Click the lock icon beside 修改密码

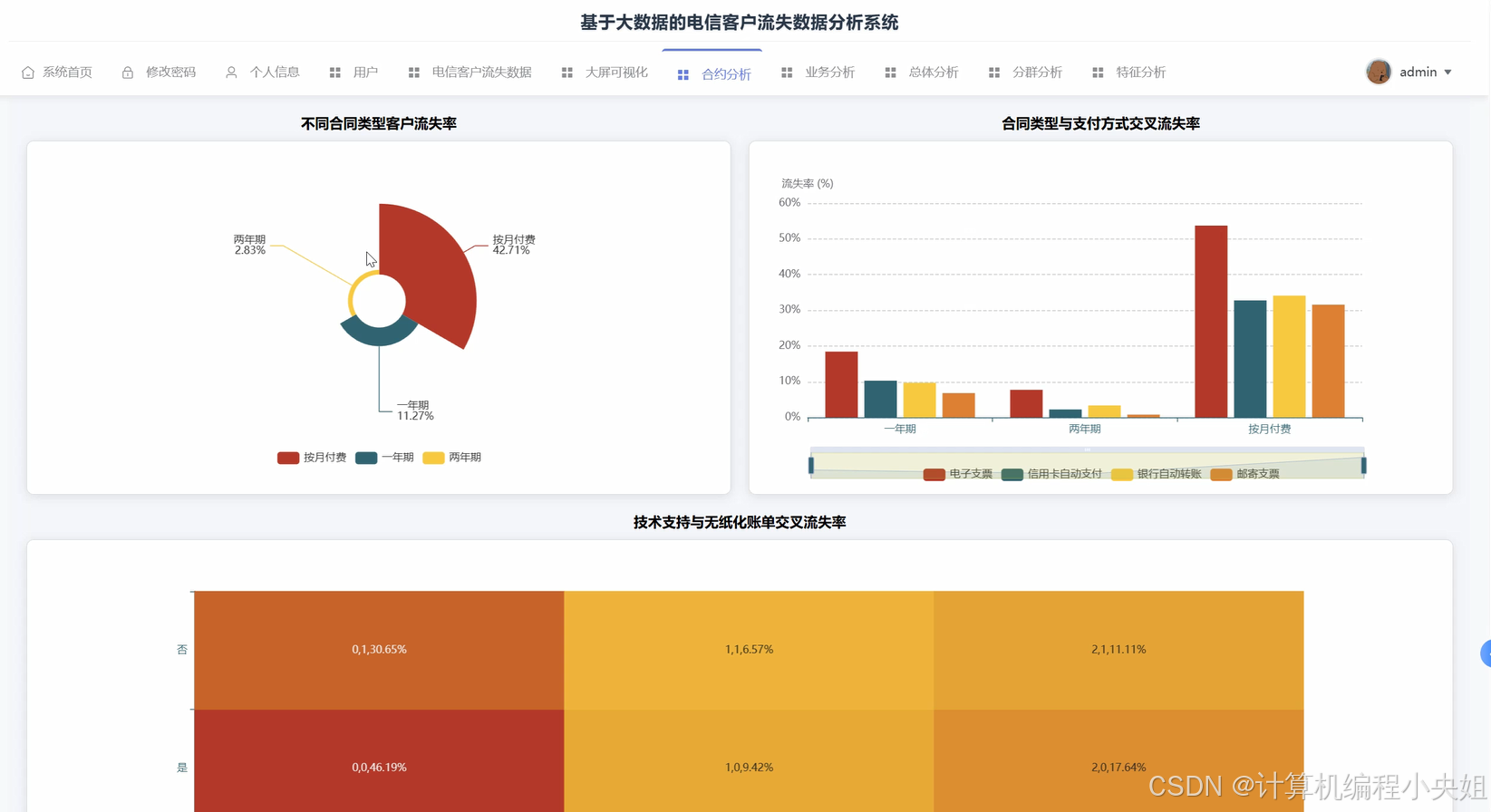pos(128,72)
